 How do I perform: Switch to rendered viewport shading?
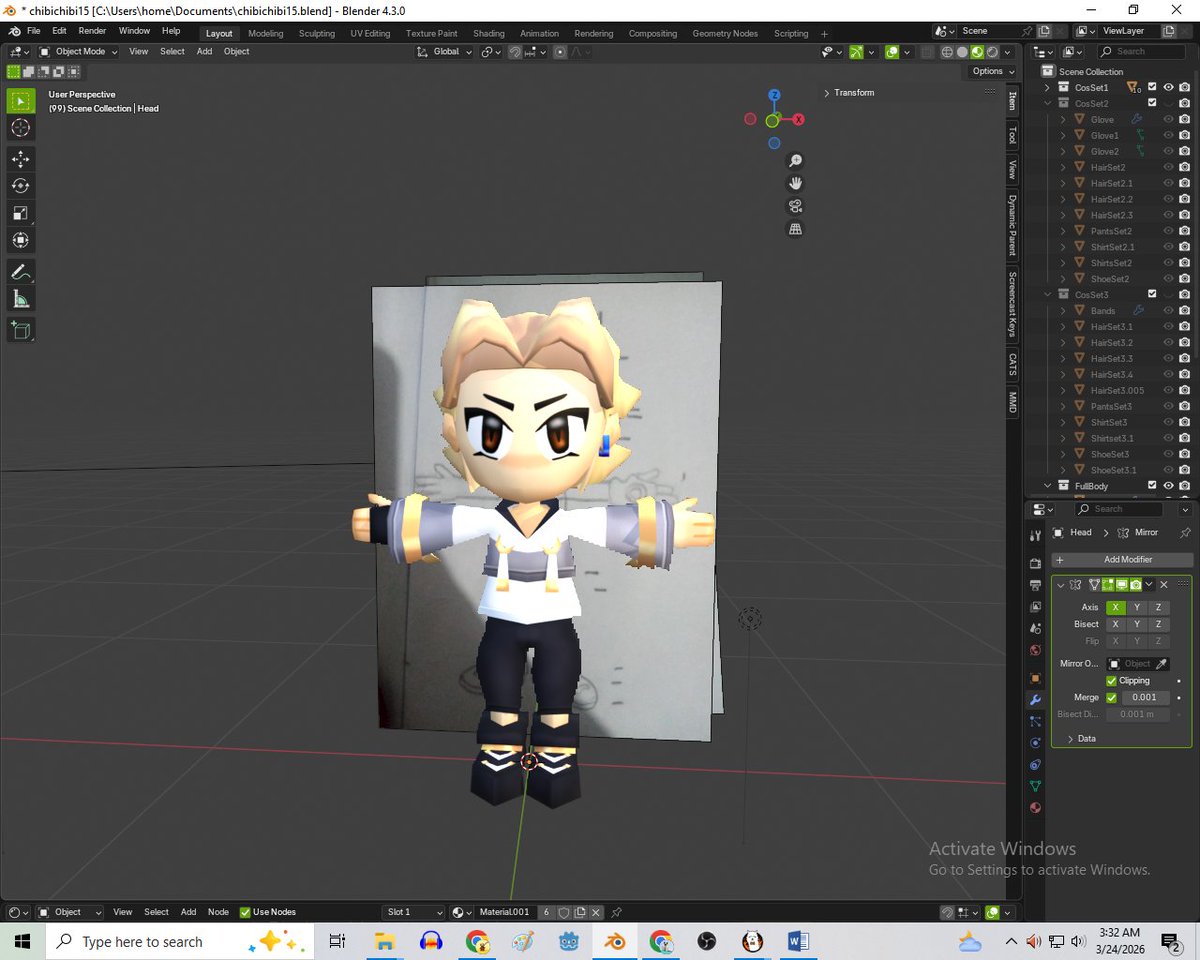(x=992, y=52)
